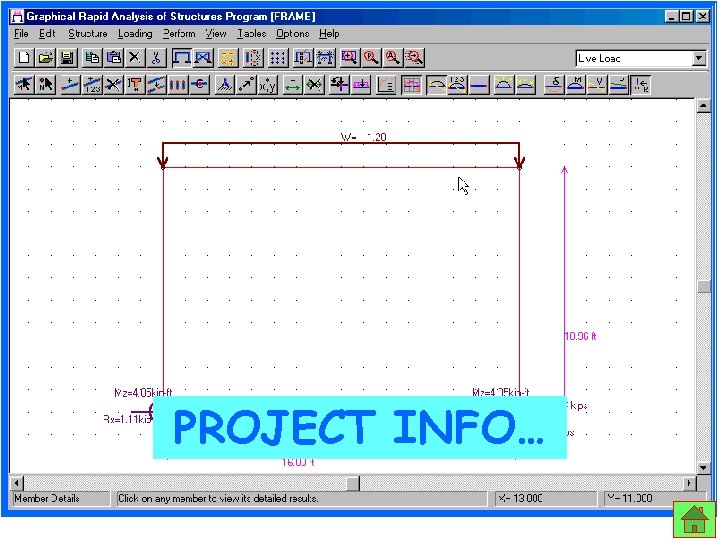Toggle the deflected shape curve icon

pos(436,85)
